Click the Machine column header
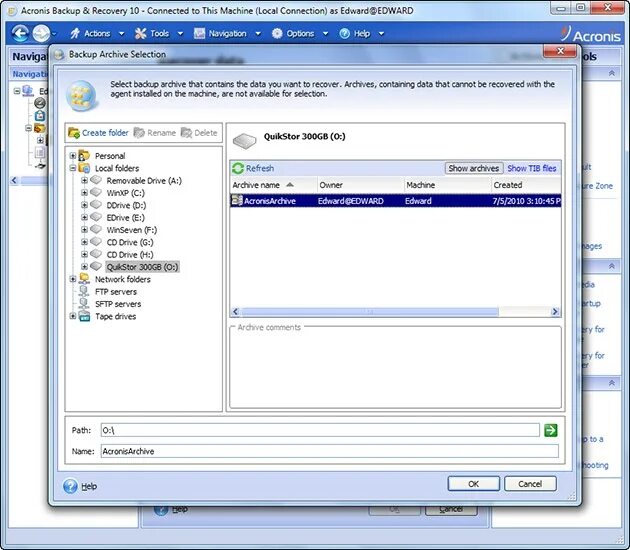The height and width of the screenshot is (550, 630). point(448,185)
